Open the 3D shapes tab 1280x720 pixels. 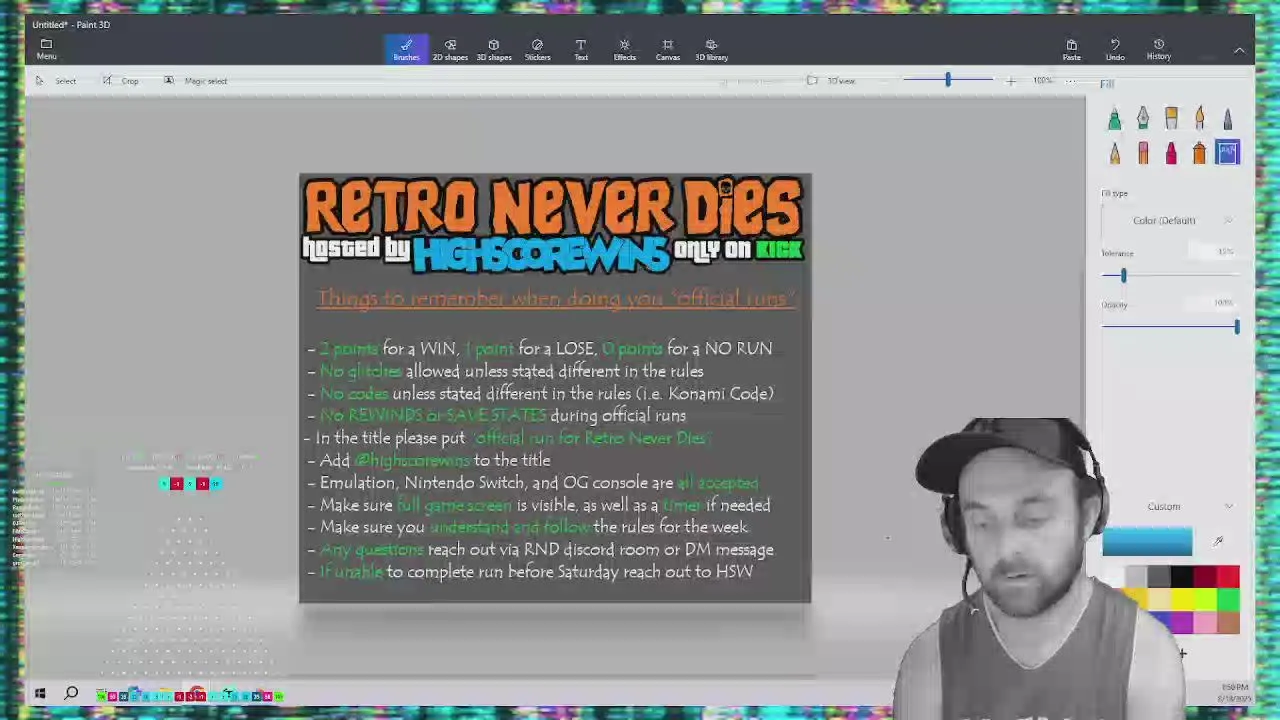494,49
